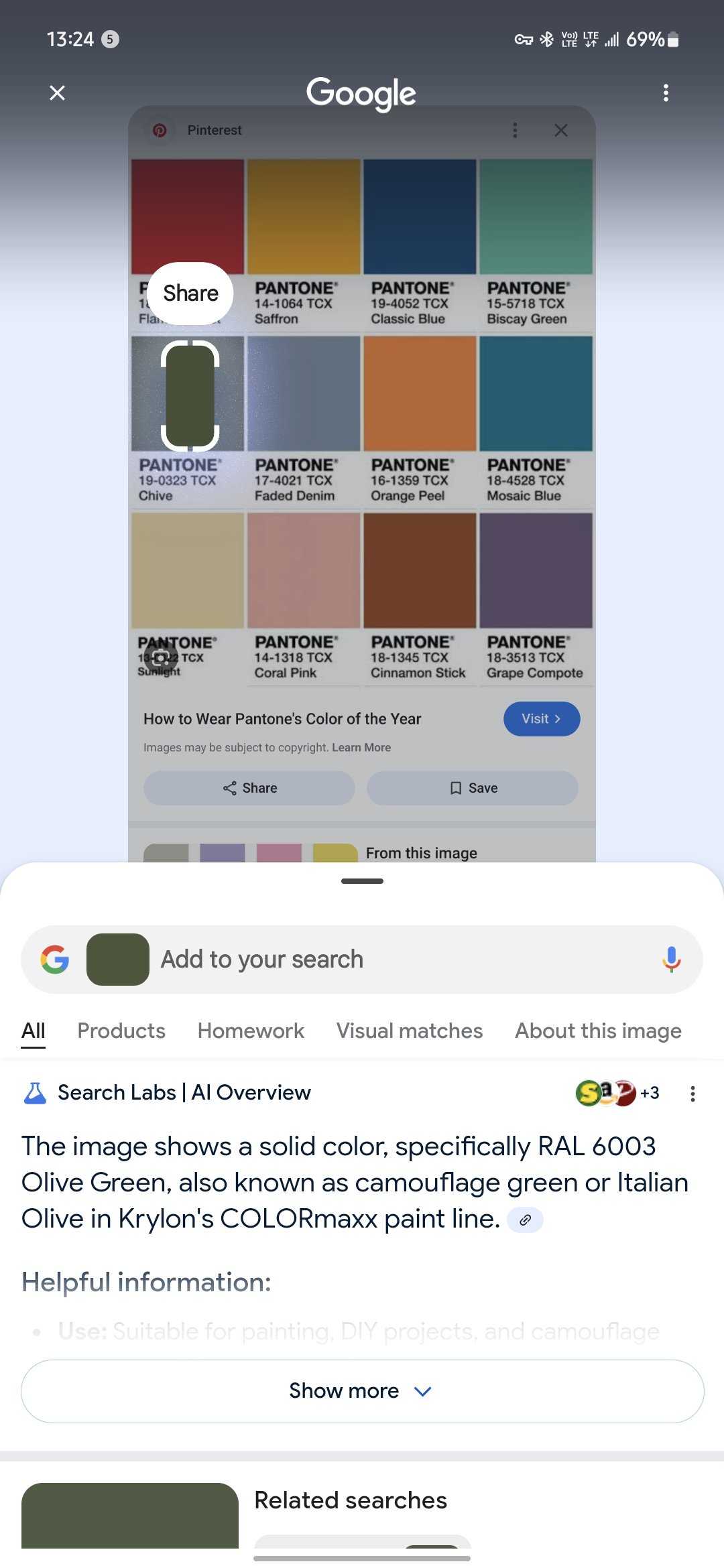Tap the Google G logo in search bar
This screenshot has width=724, height=1568.
coord(55,960)
